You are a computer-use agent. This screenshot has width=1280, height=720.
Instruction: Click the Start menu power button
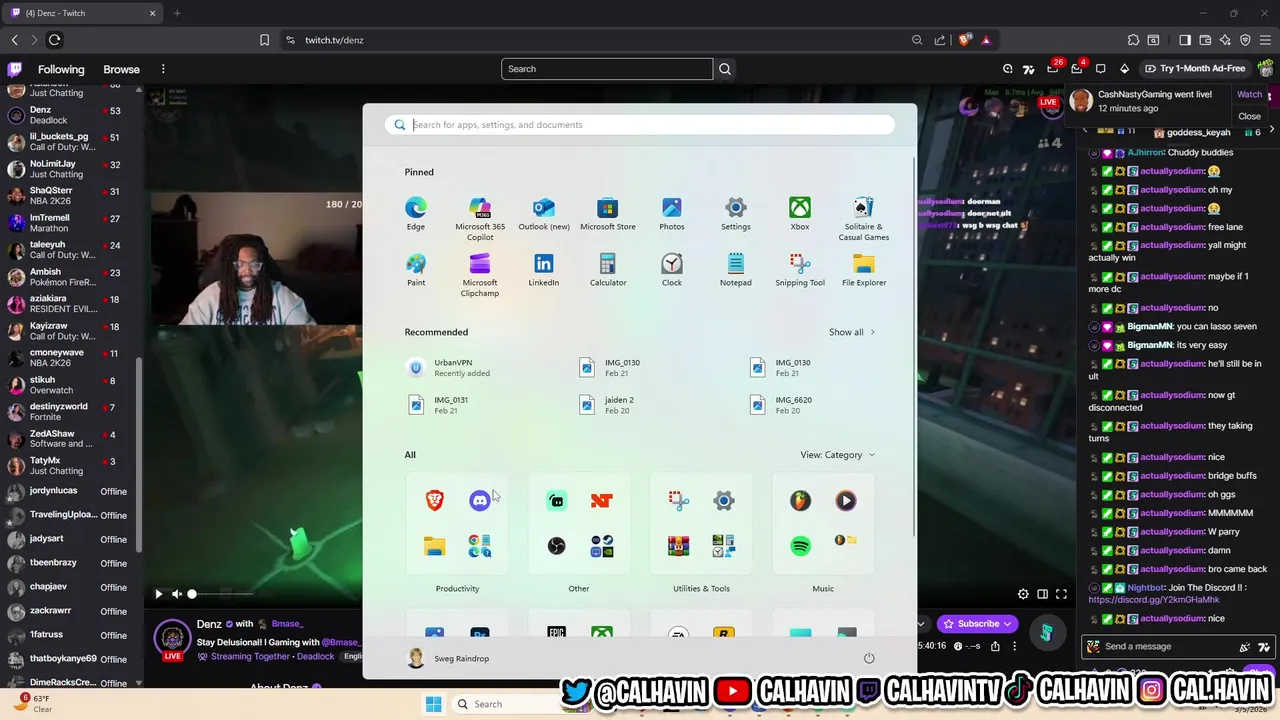tap(869, 658)
